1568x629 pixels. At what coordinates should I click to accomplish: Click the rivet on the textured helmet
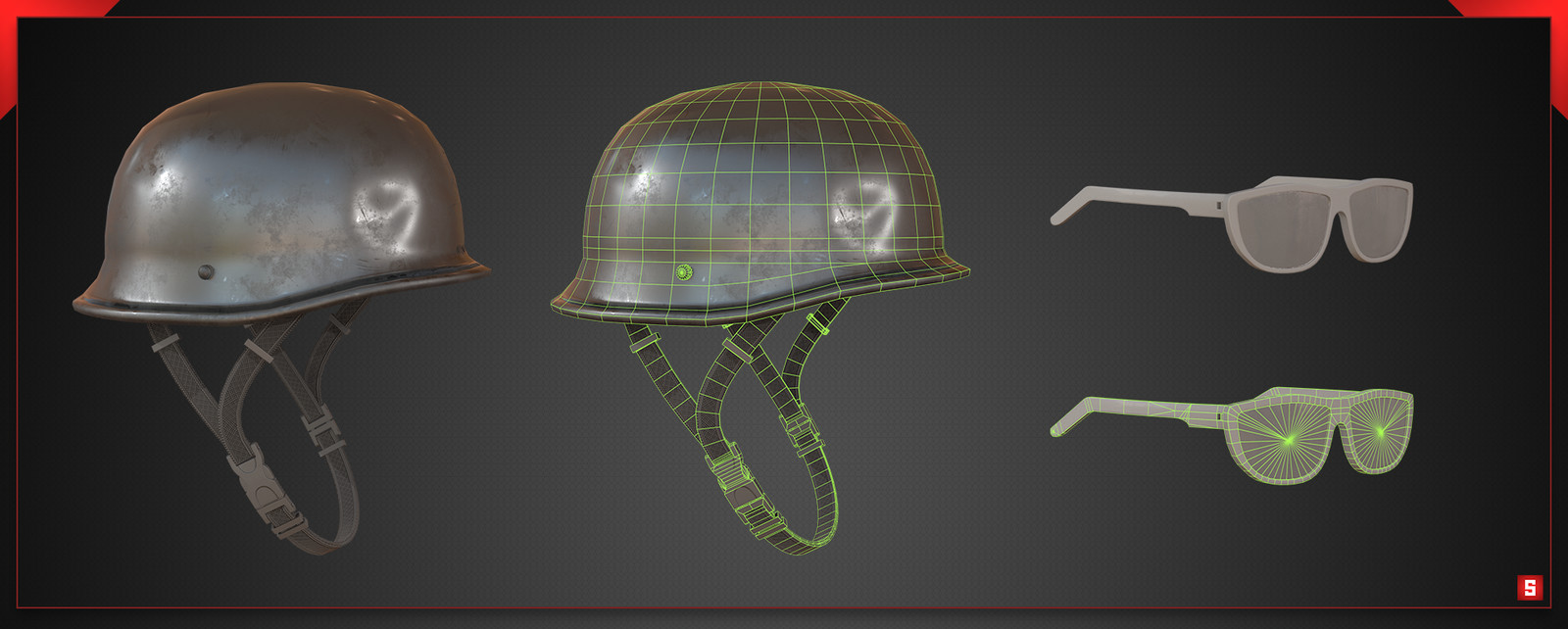[206, 272]
